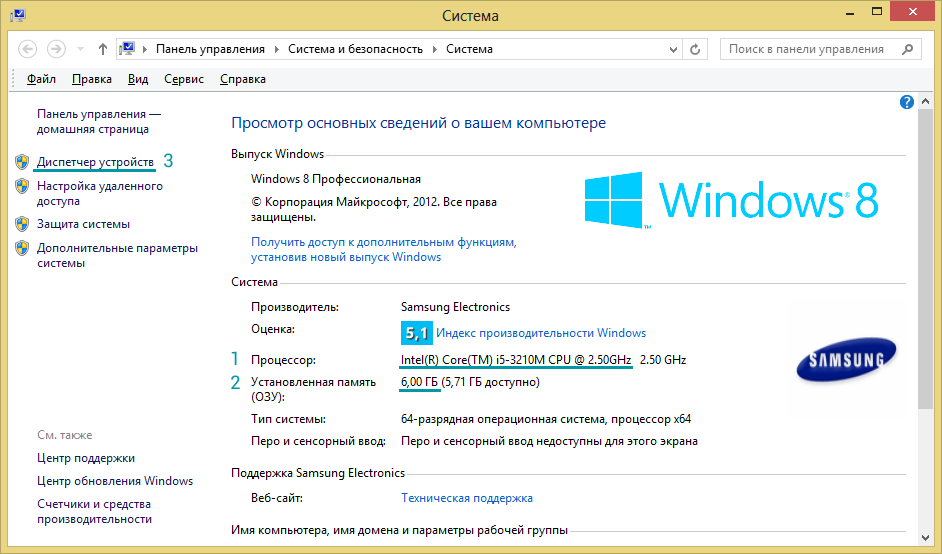Screen dimensions: 942x554
Task: Expand arrow before Панель управления breadcrumb
Action: point(145,49)
